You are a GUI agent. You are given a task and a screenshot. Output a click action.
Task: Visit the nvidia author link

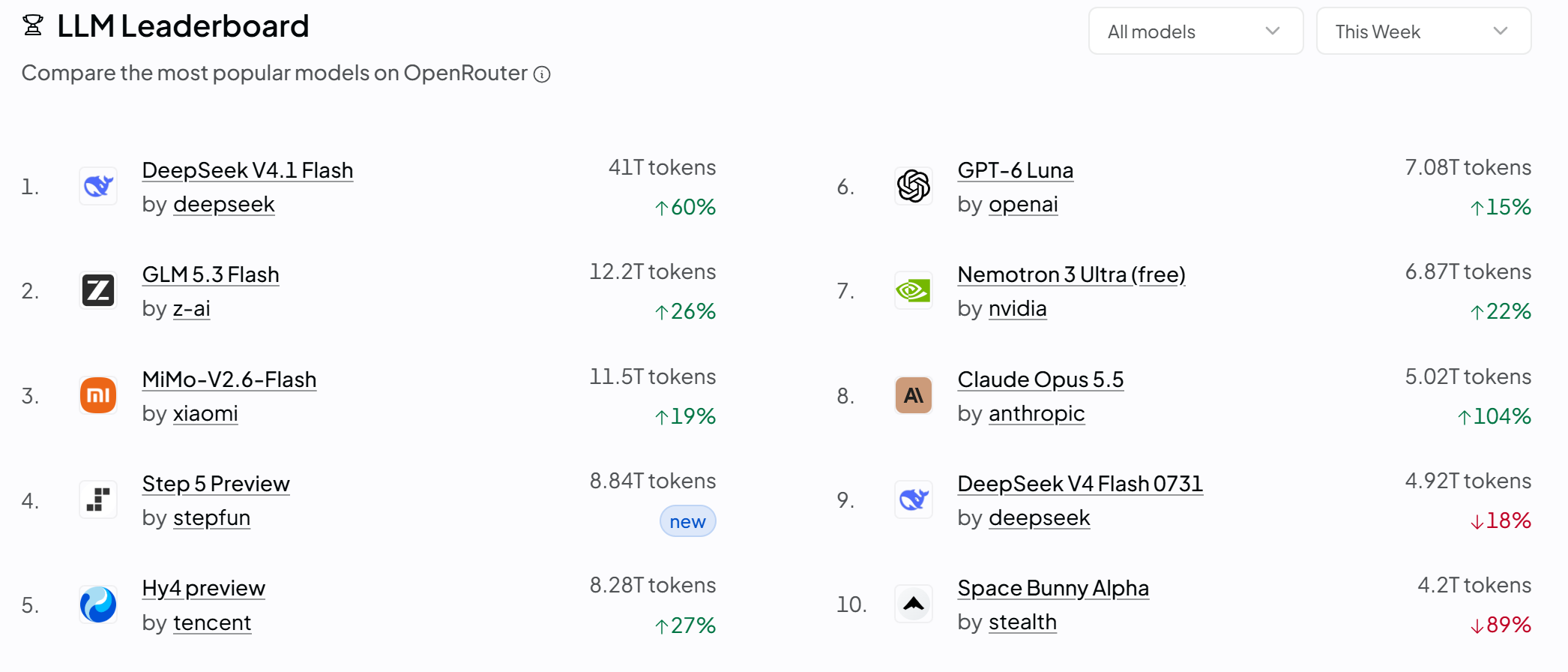click(1018, 308)
